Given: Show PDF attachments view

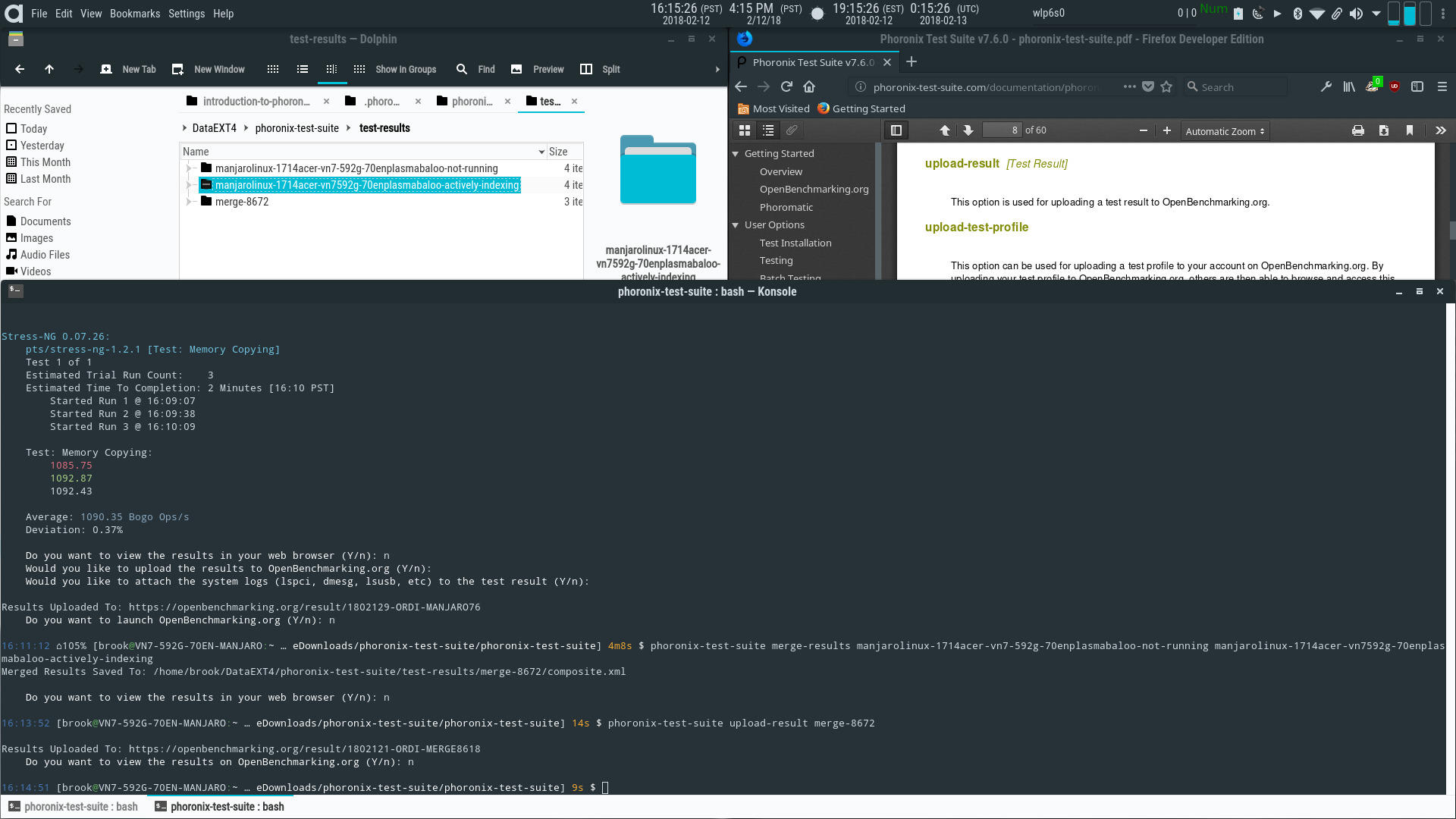Looking at the screenshot, I should (792, 130).
